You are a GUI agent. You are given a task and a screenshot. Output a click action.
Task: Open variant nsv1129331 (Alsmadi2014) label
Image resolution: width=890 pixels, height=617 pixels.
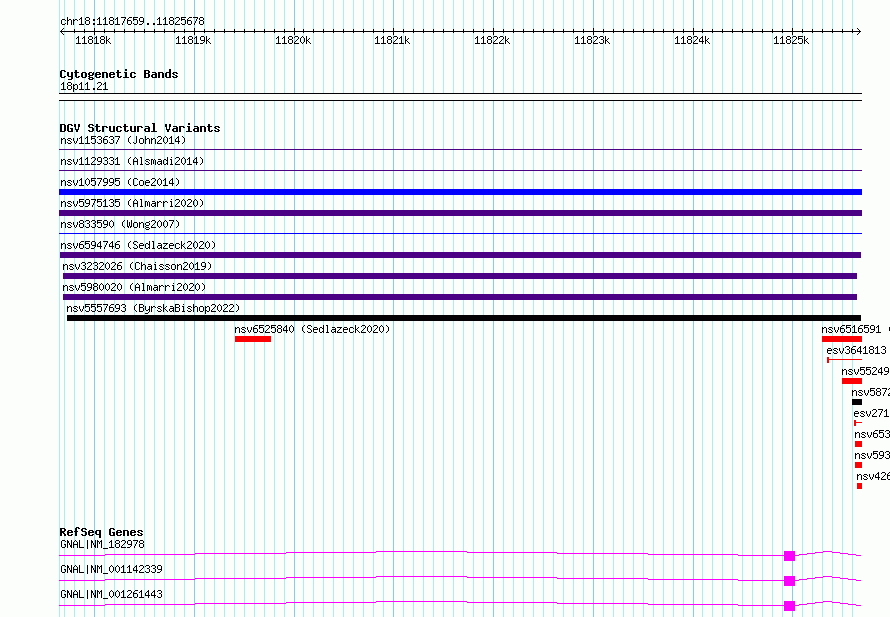132,161
